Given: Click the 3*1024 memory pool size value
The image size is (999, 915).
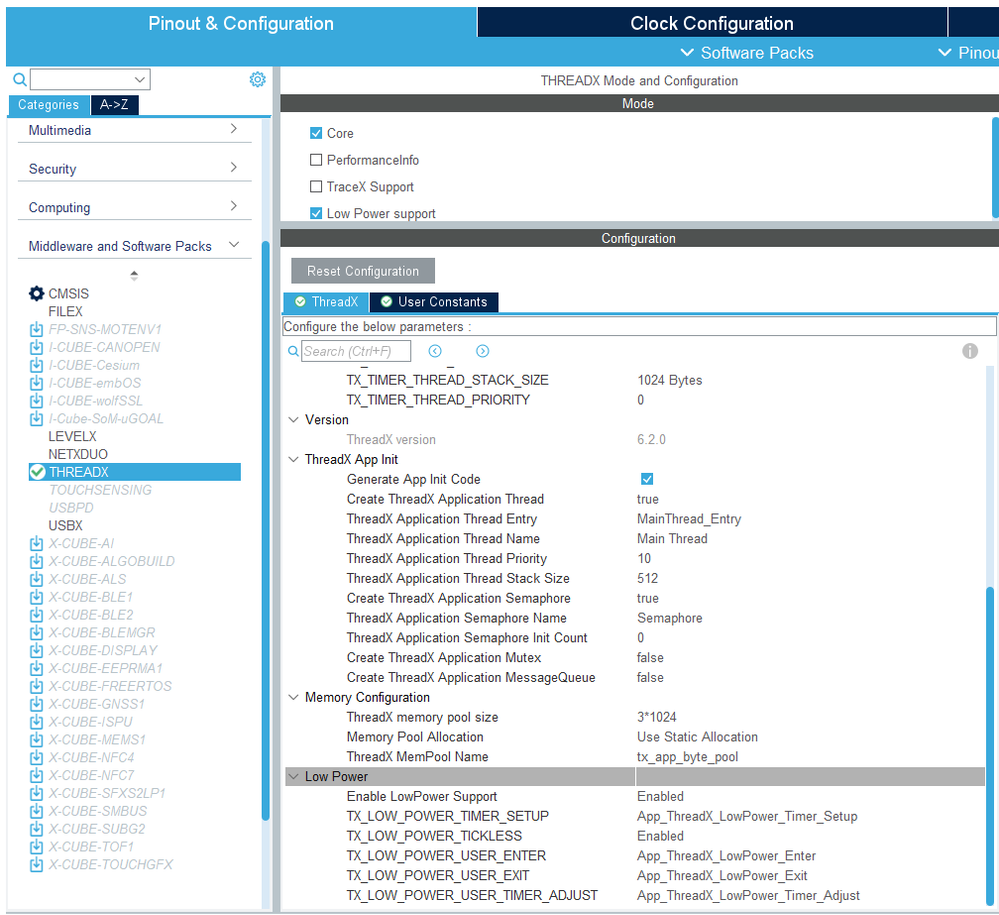Looking at the screenshot, I should (x=657, y=717).
